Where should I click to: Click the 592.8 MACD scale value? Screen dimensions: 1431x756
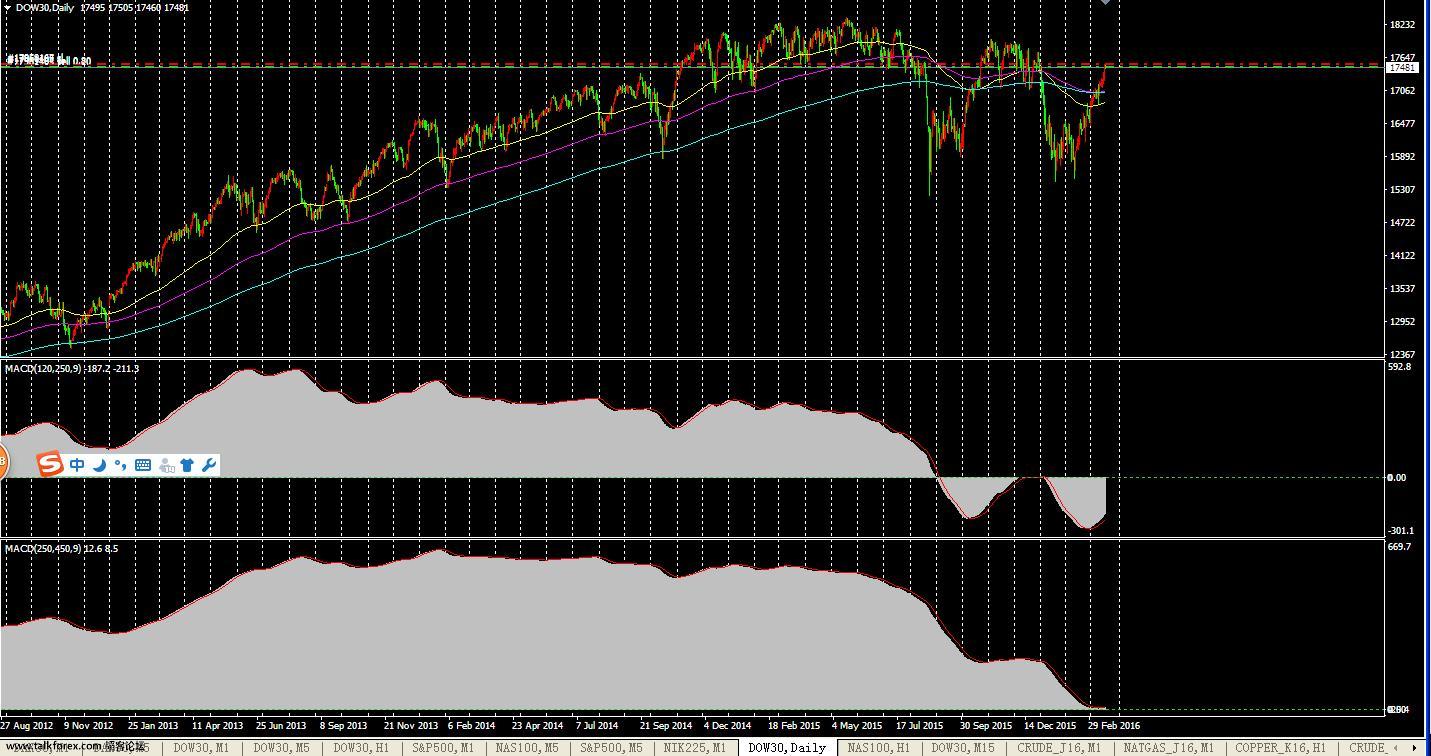click(x=1400, y=367)
